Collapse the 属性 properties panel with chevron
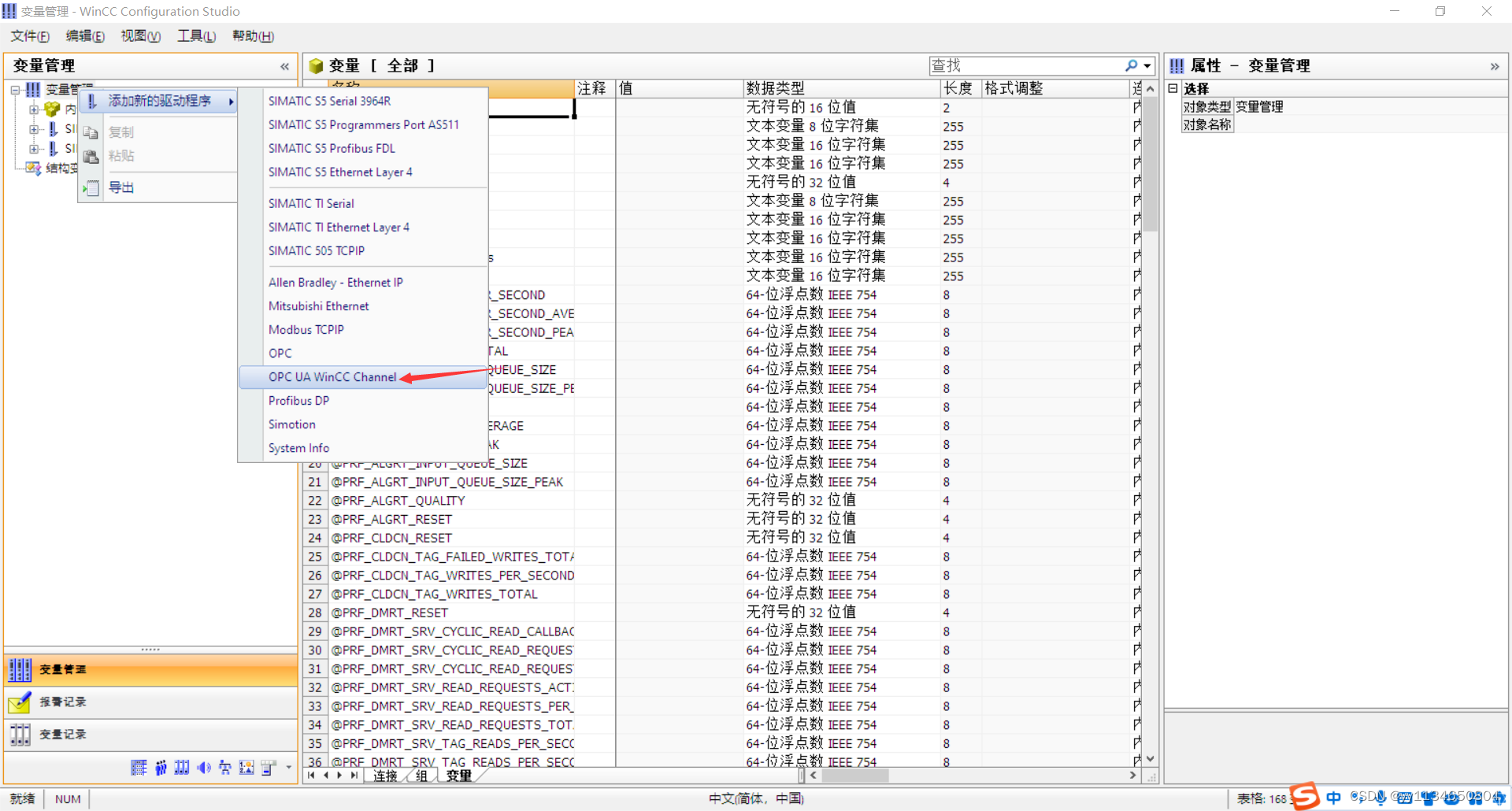This screenshot has width=1512, height=811. tap(1495, 66)
